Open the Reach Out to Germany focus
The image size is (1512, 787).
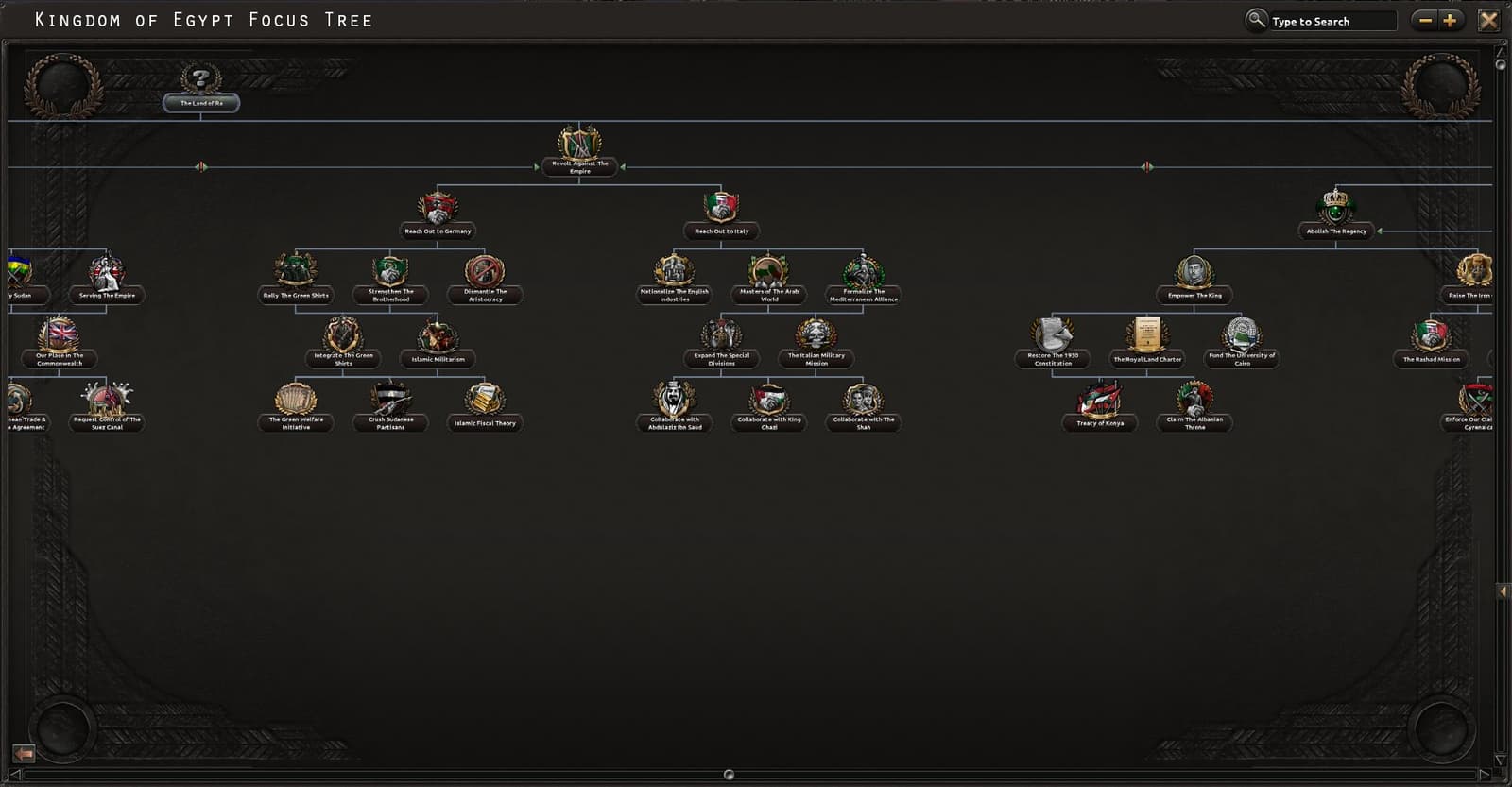[x=438, y=214]
